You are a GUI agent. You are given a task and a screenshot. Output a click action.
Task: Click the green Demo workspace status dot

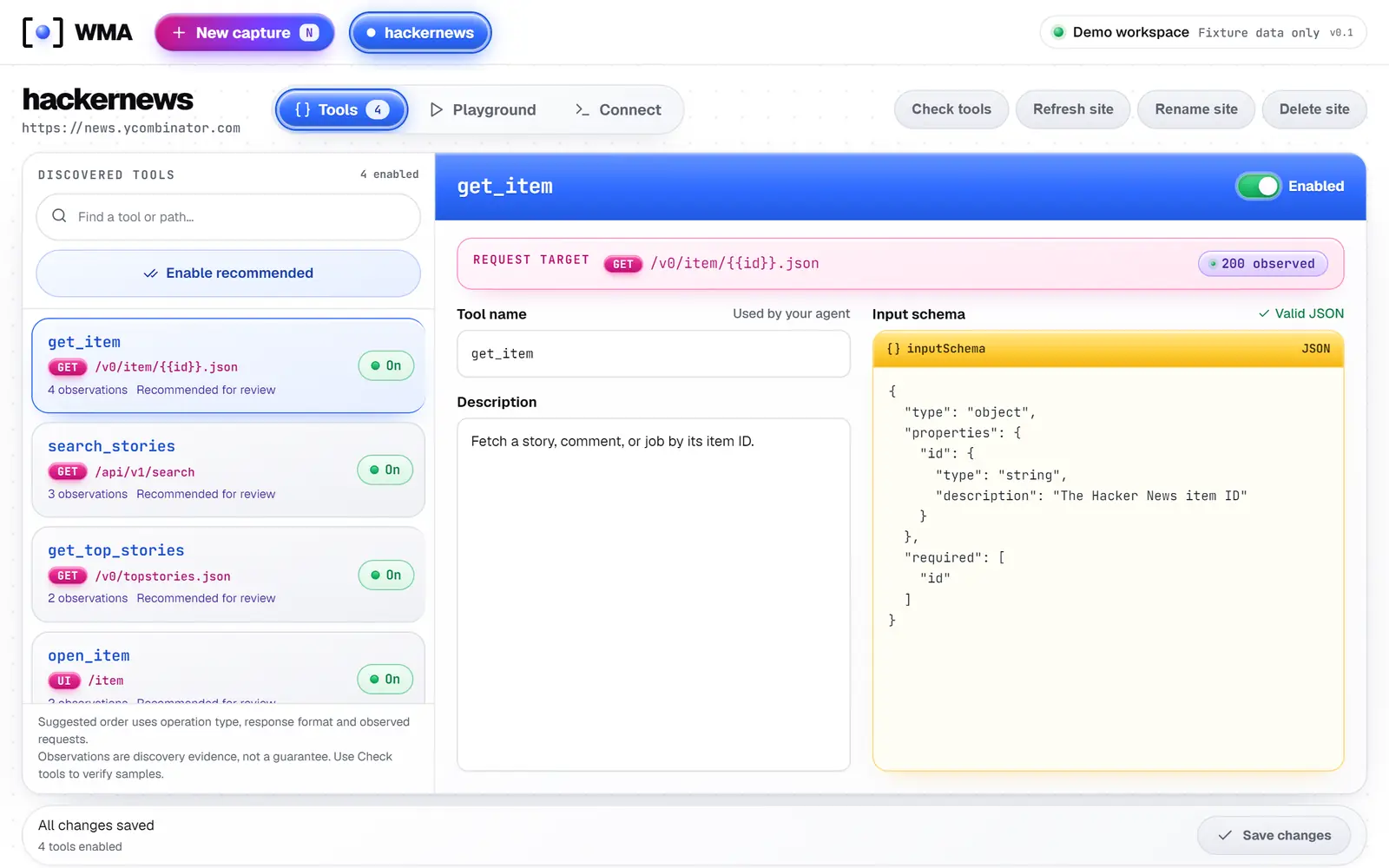1058,32
